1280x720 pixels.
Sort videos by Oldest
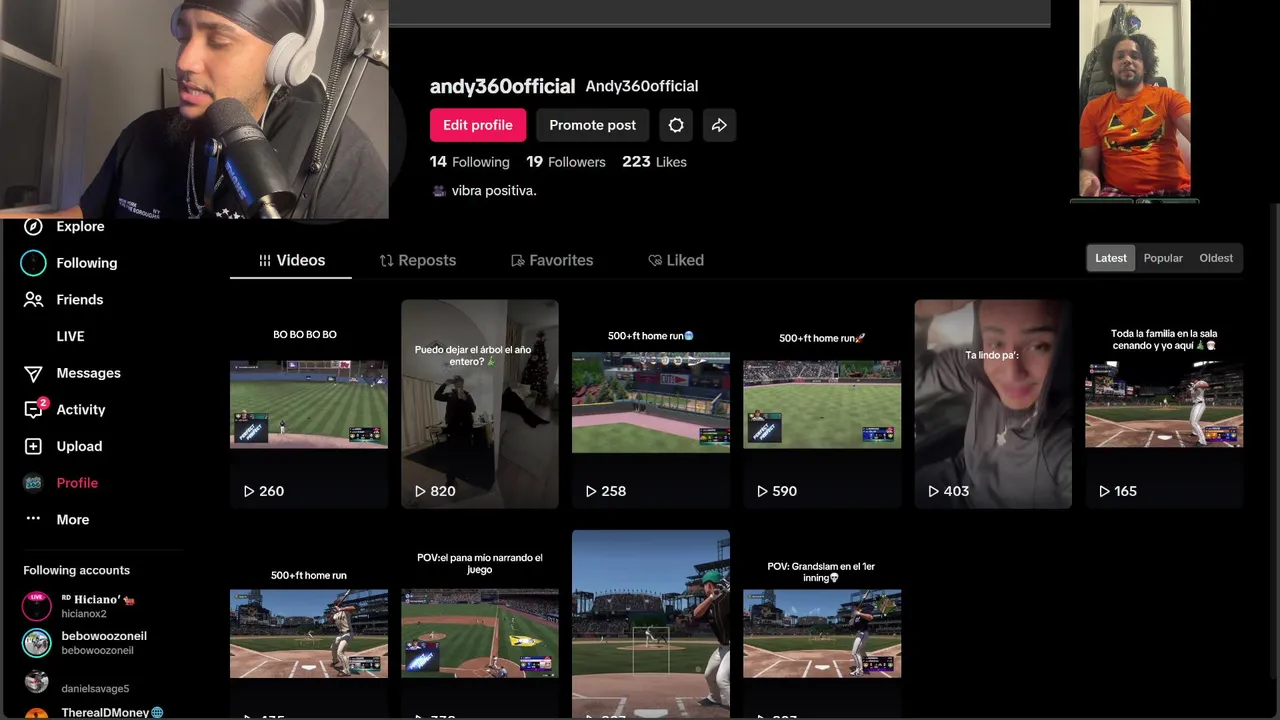pyautogui.click(x=1216, y=258)
